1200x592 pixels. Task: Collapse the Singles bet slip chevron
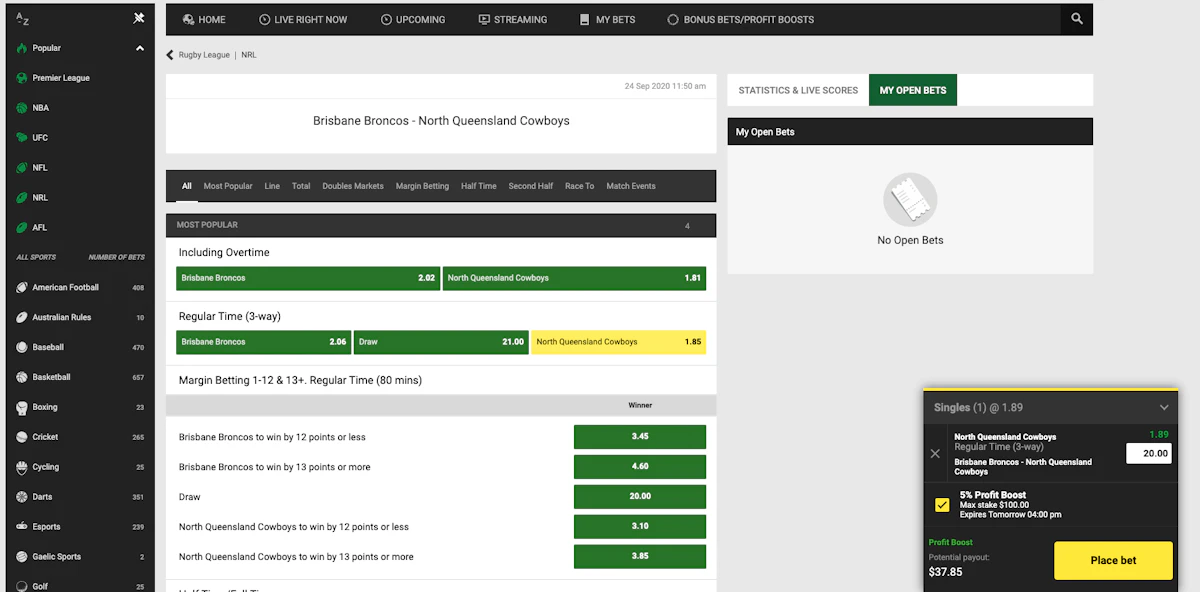[x=1164, y=408]
